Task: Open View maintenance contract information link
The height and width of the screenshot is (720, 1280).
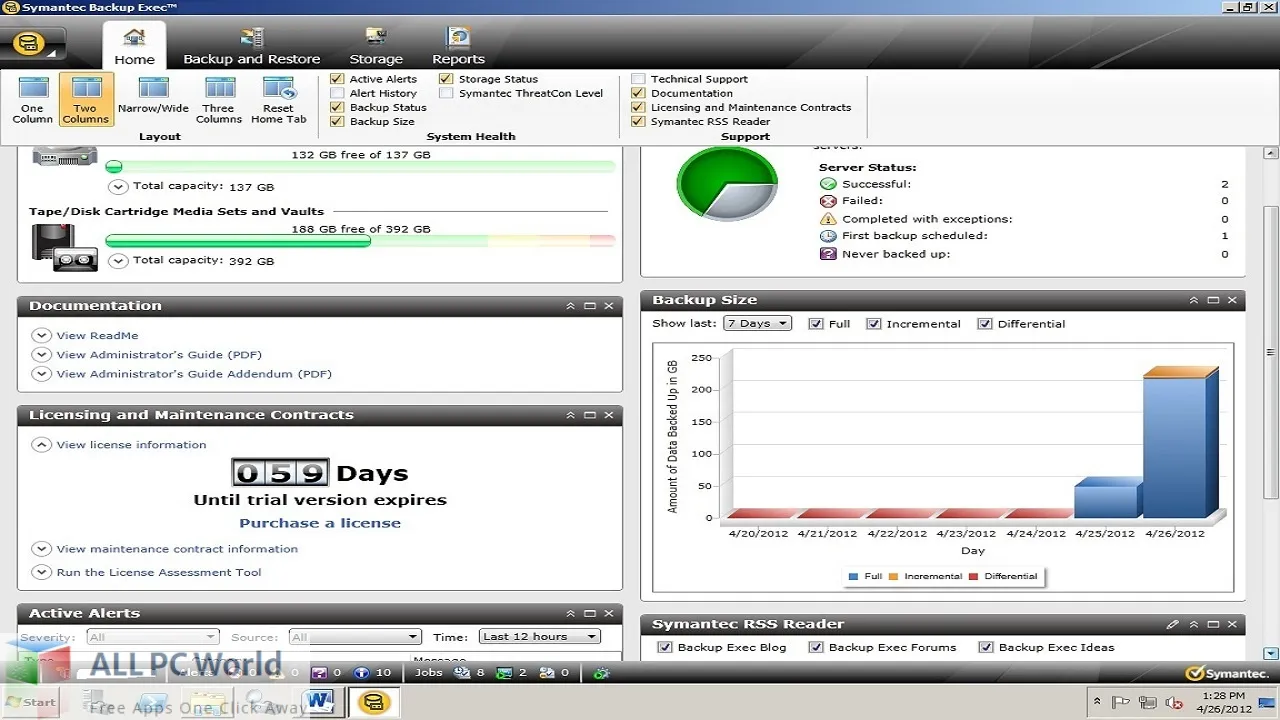Action: point(177,549)
